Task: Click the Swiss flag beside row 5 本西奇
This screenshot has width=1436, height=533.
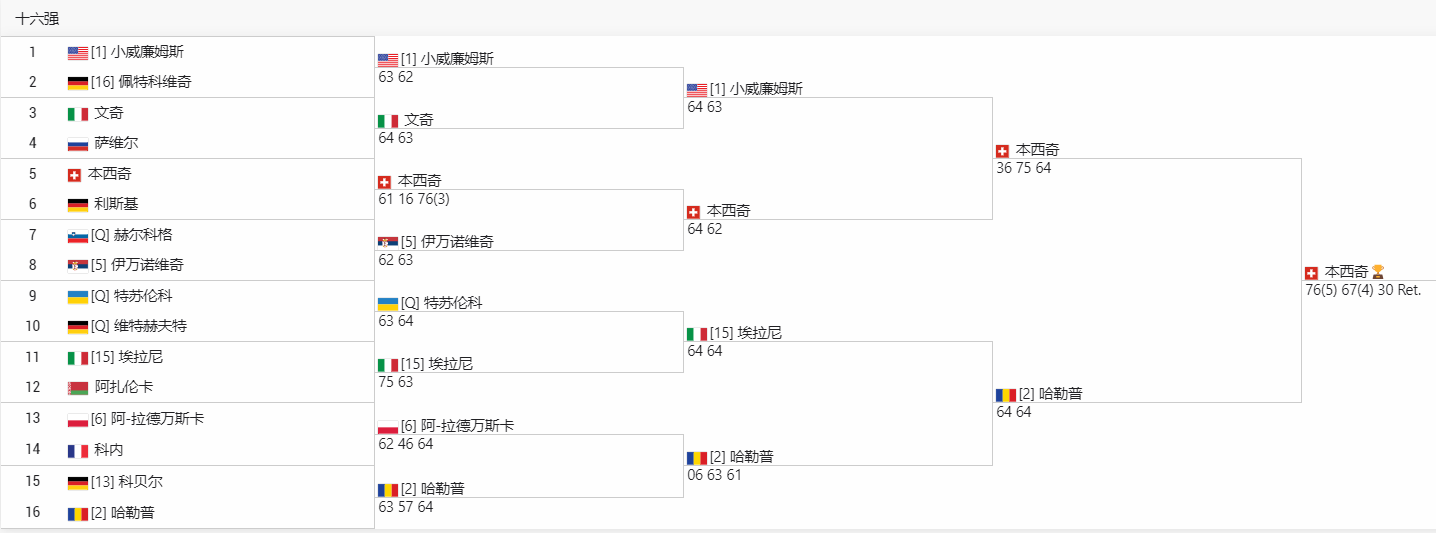Action: (x=74, y=175)
